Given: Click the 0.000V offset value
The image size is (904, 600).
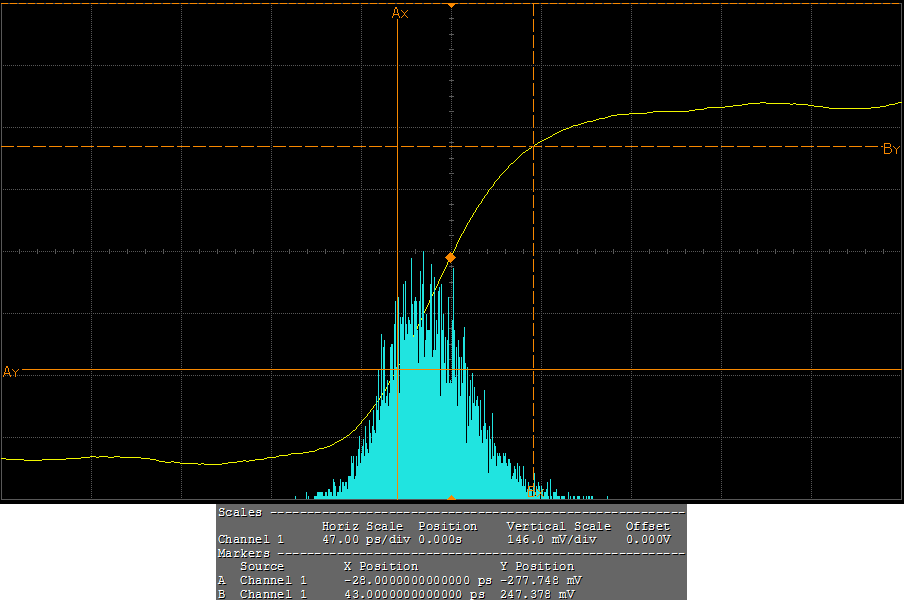Looking at the screenshot, I should [648, 539].
